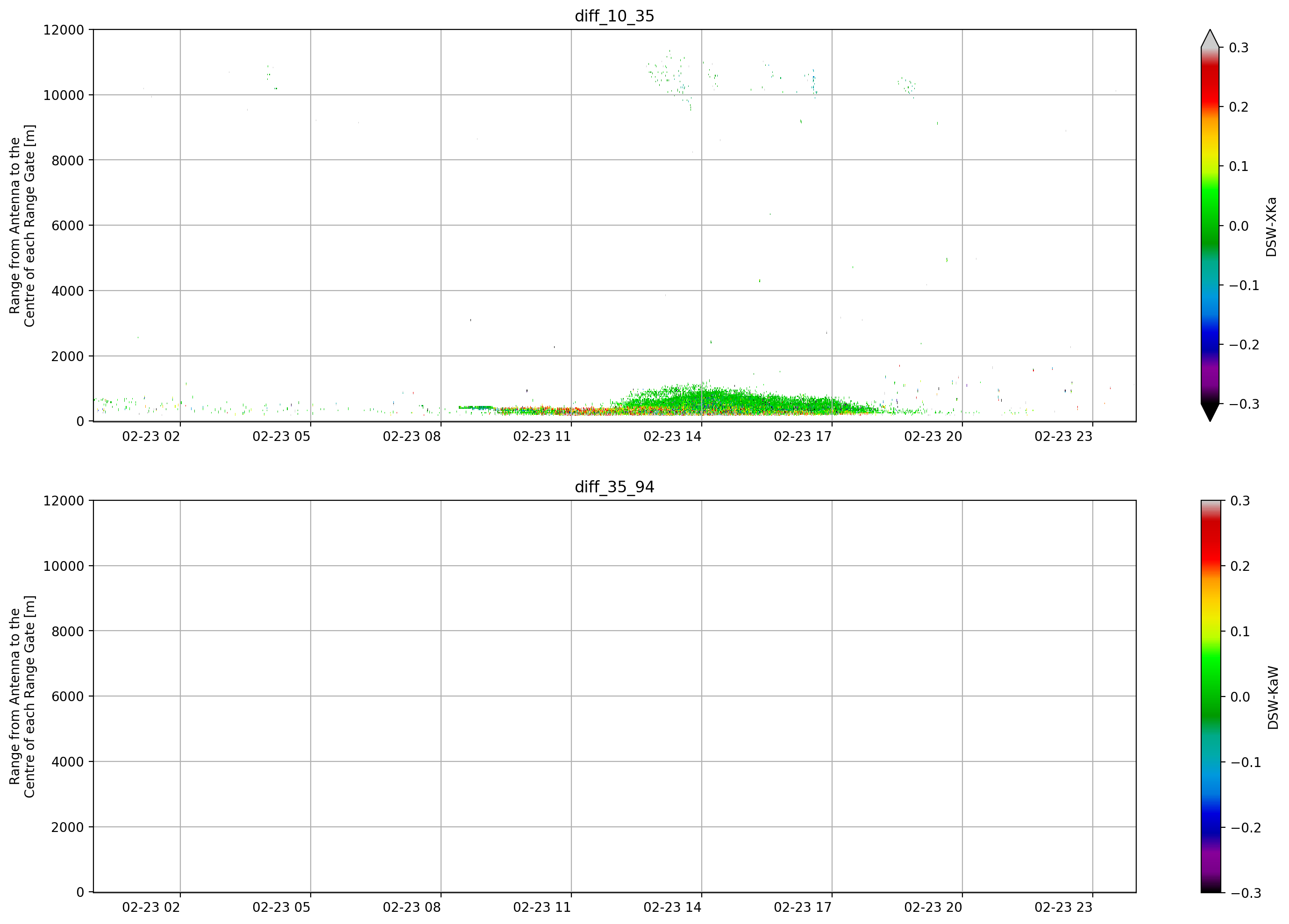Click the diff_35_94 plot title
The height and width of the screenshot is (924, 1289).
click(x=614, y=487)
